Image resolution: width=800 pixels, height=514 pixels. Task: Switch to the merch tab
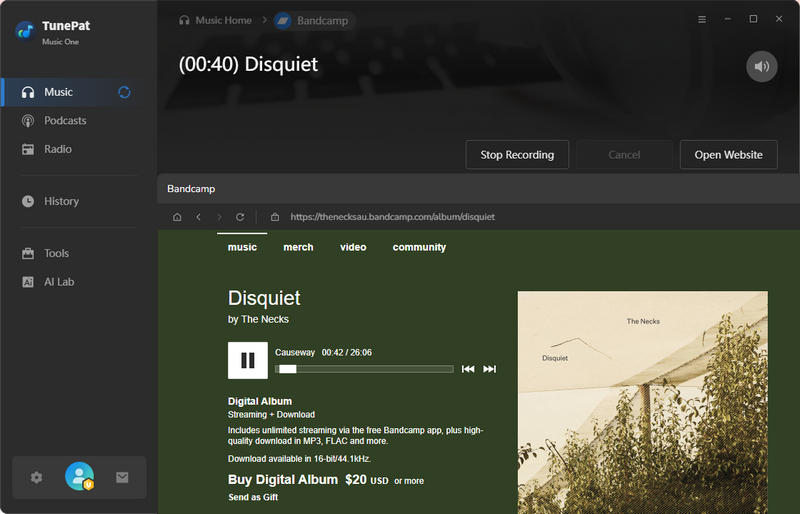point(298,247)
